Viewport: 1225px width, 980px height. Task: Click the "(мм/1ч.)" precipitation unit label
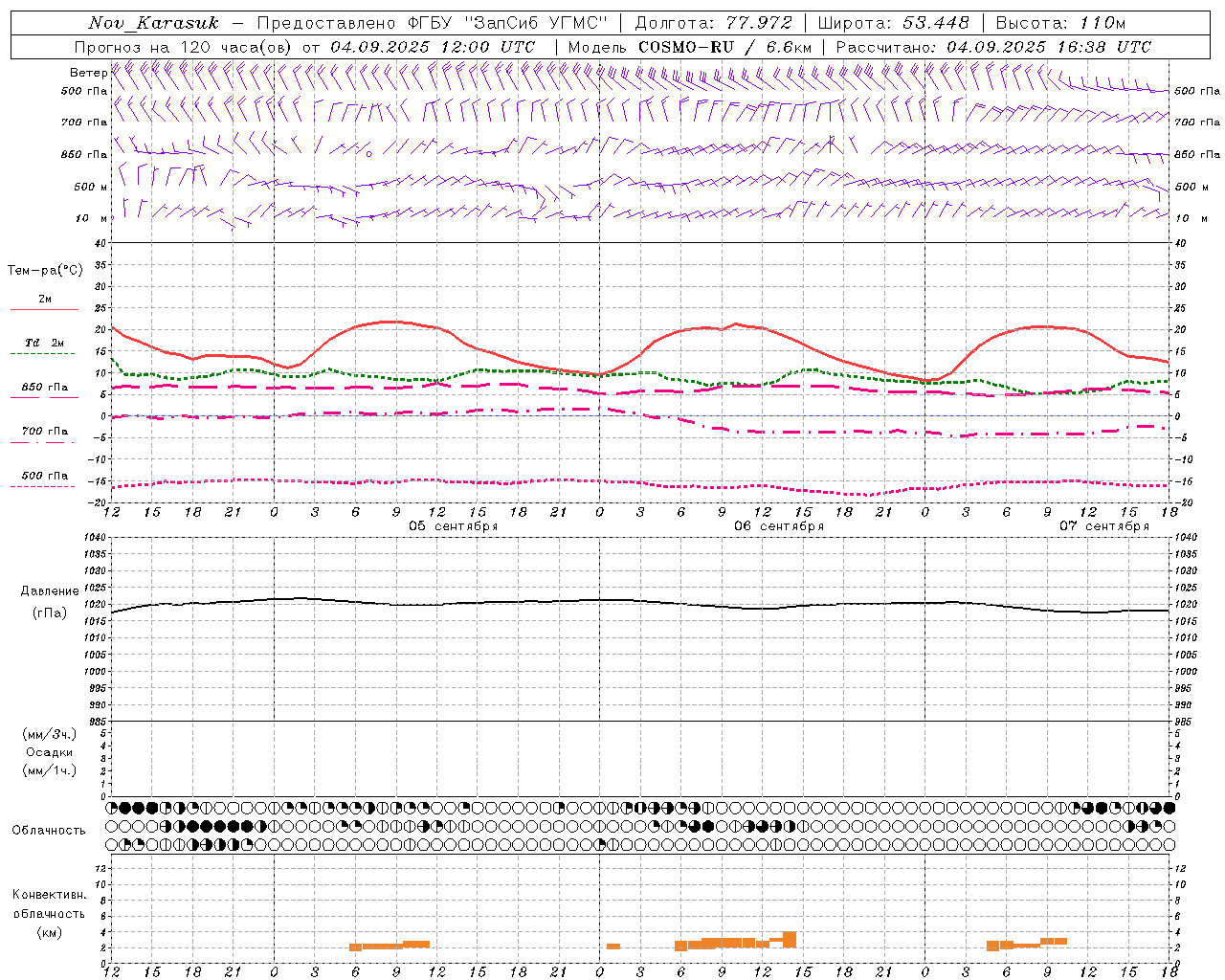(49, 770)
